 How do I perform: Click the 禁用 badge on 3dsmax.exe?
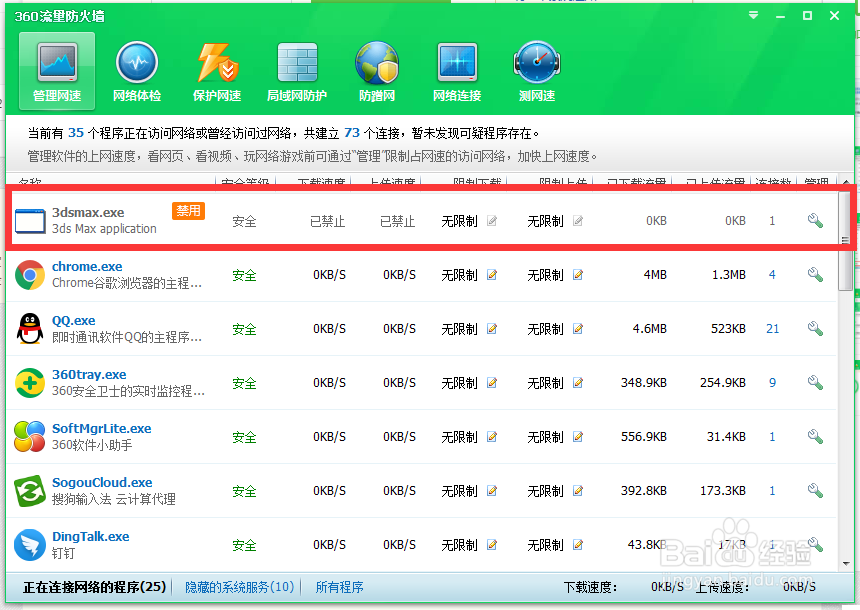point(188,211)
